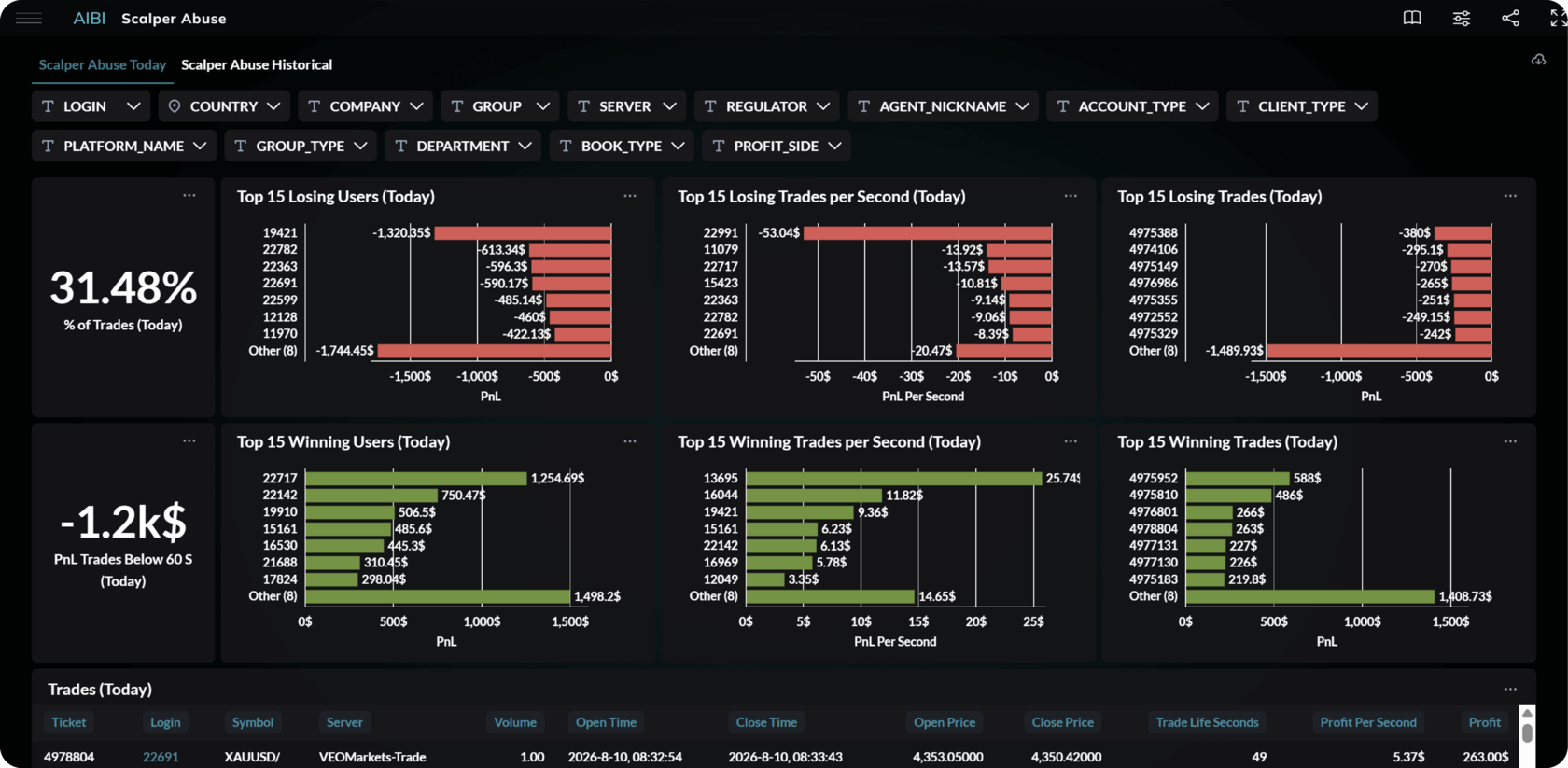Sort table by Profit Per Second column
This screenshot has width=1568, height=768.
click(1368, 722)
